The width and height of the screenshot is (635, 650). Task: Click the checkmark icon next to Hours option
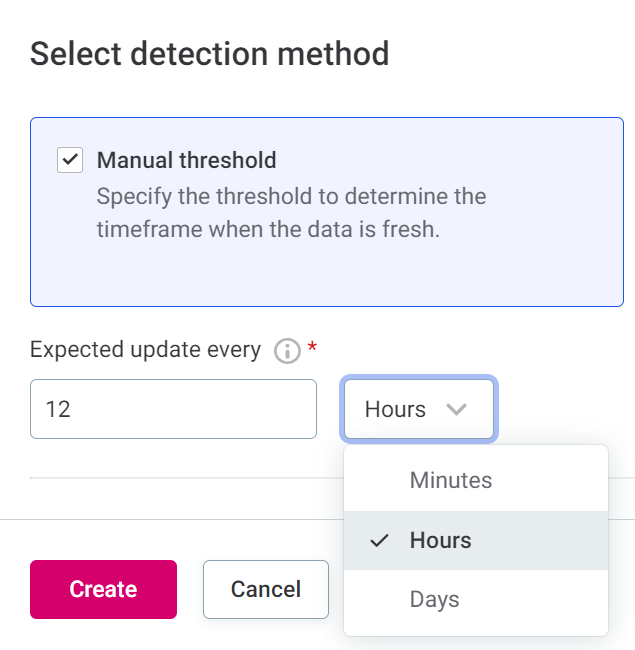coord(379,540)
